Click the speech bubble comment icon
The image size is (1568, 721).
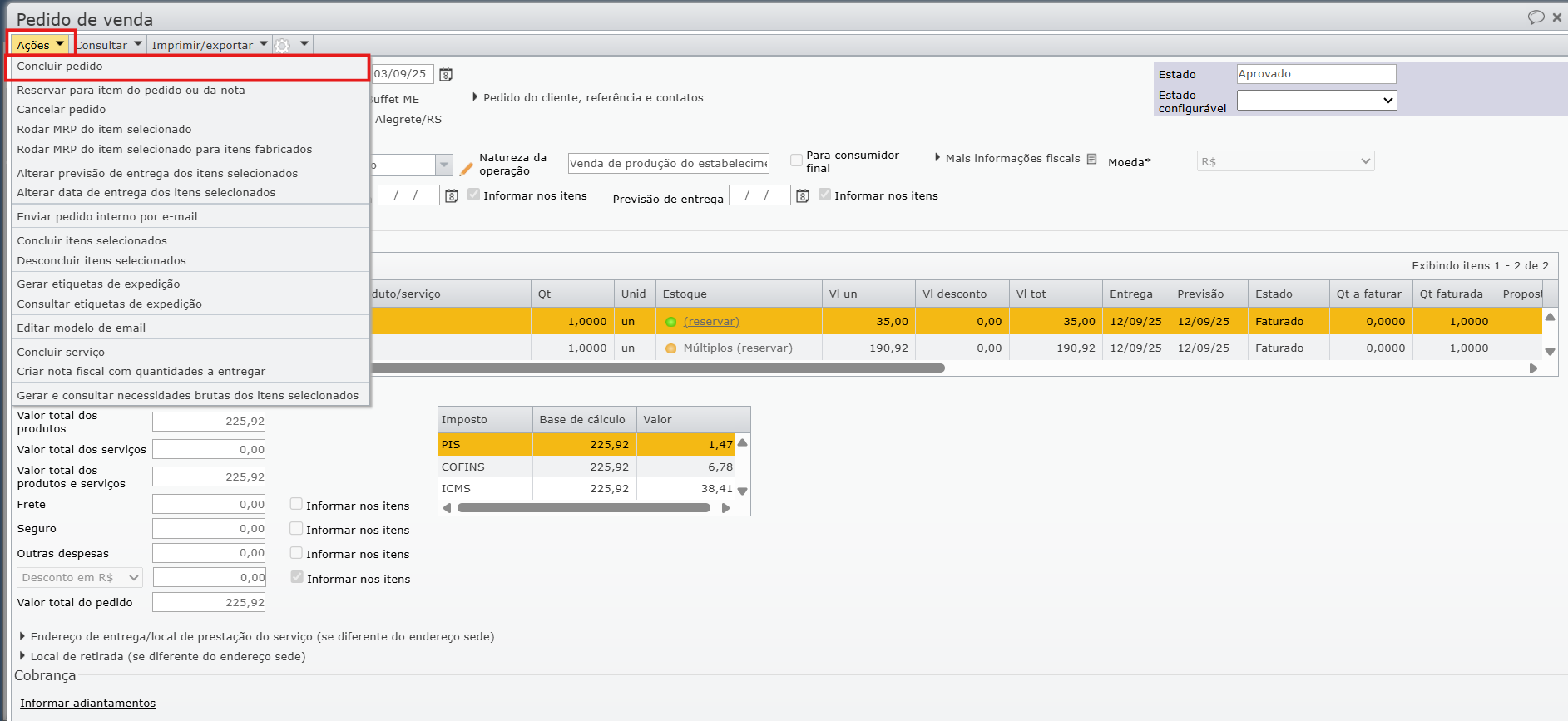point(1536,17)
